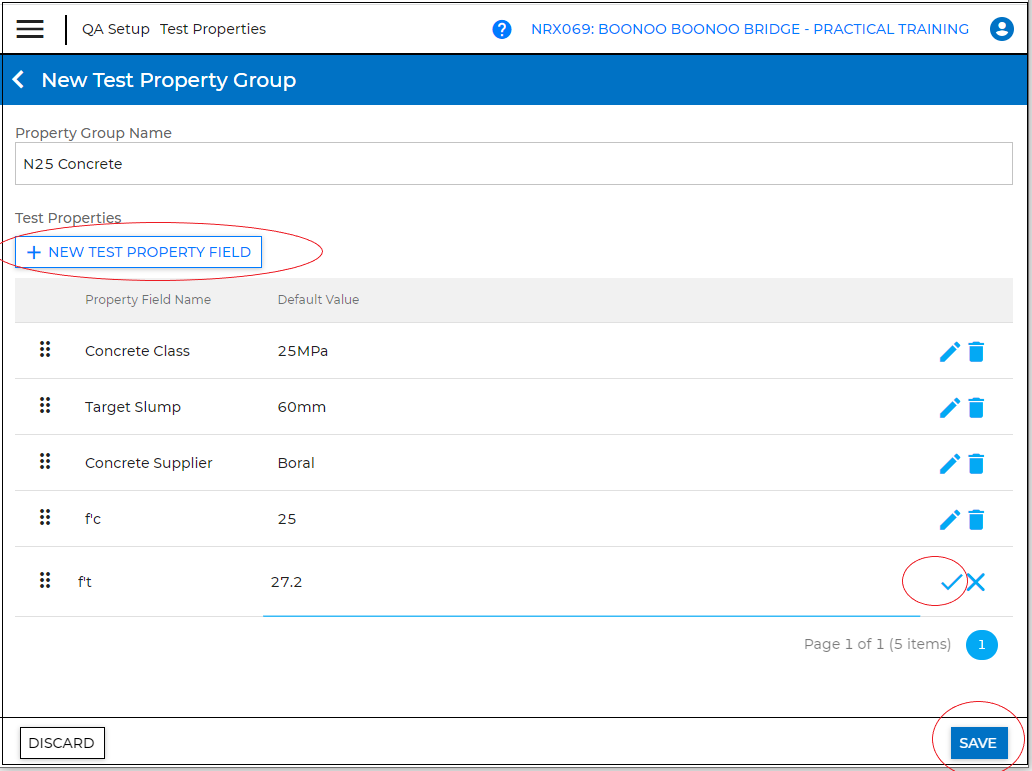Edit the Concrete Supplier property row
The height and width of the screenshot is (771, 1032).
(x=949, y=464)
